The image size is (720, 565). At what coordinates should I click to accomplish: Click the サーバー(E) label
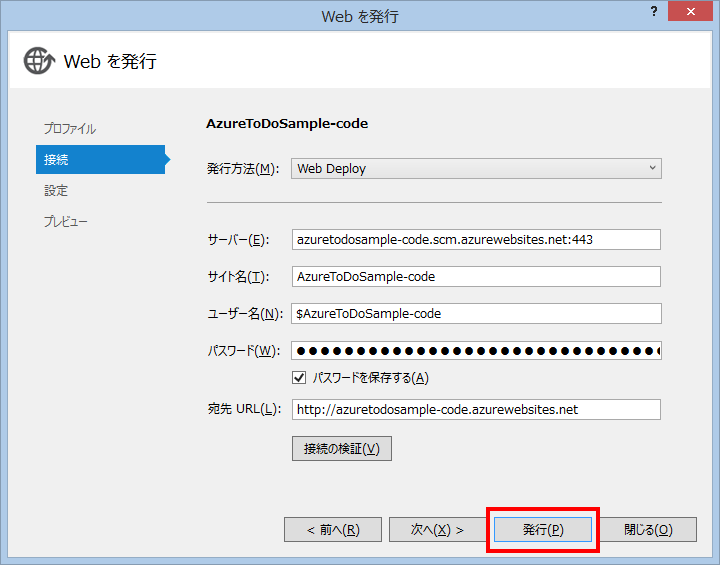coord(238,240)
